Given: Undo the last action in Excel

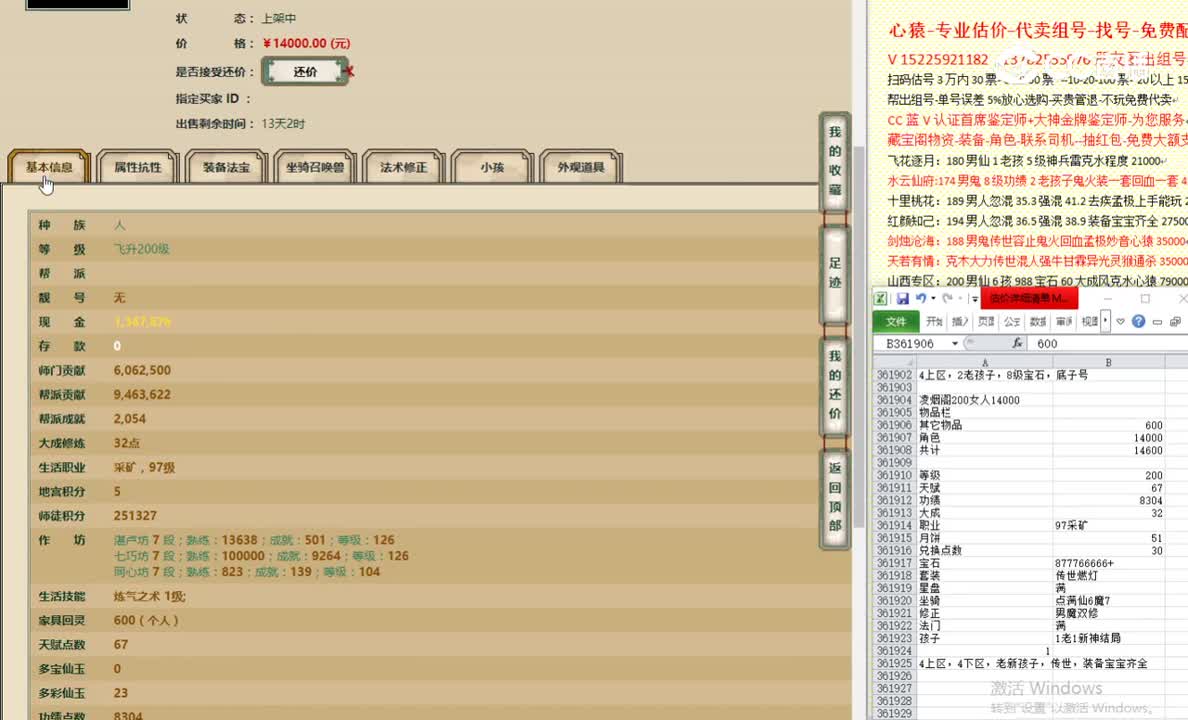Looking at the screenshot, I should (921, 298).
